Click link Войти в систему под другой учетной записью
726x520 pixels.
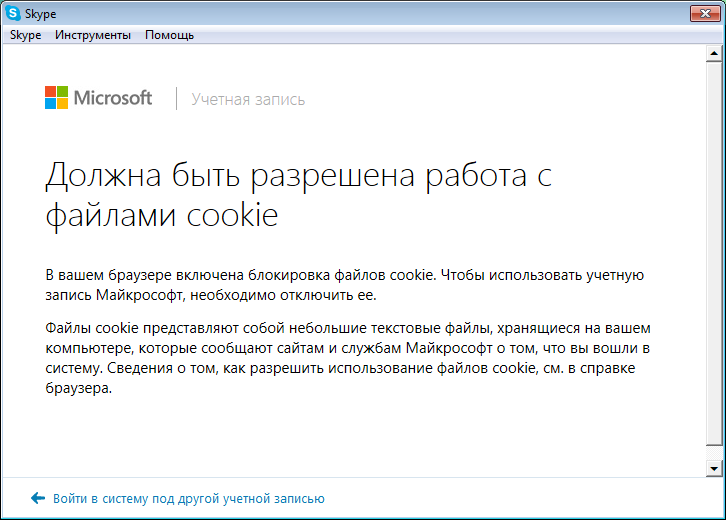coord(188,499)
